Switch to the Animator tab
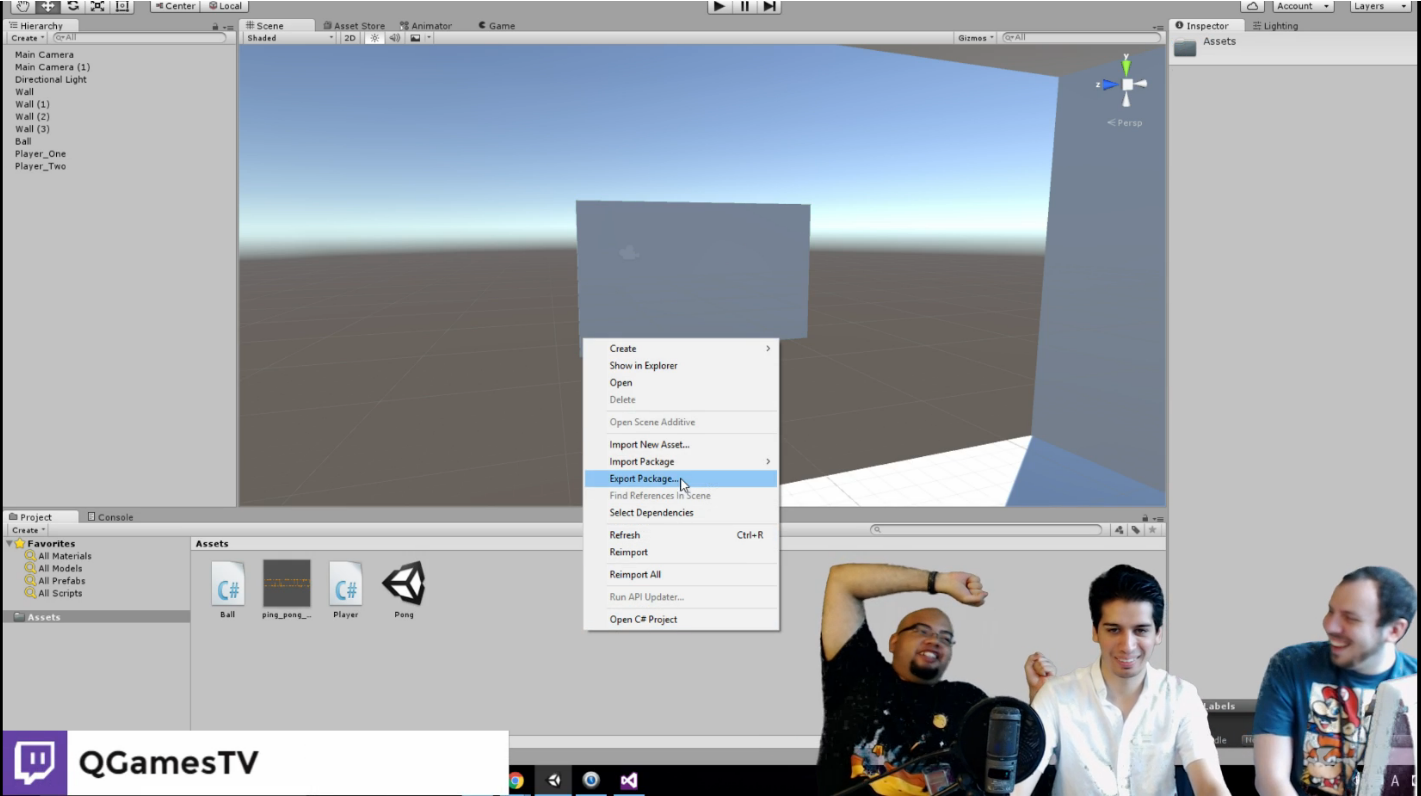This screenshot has width=1421, height=796. (x=425, y=26)
